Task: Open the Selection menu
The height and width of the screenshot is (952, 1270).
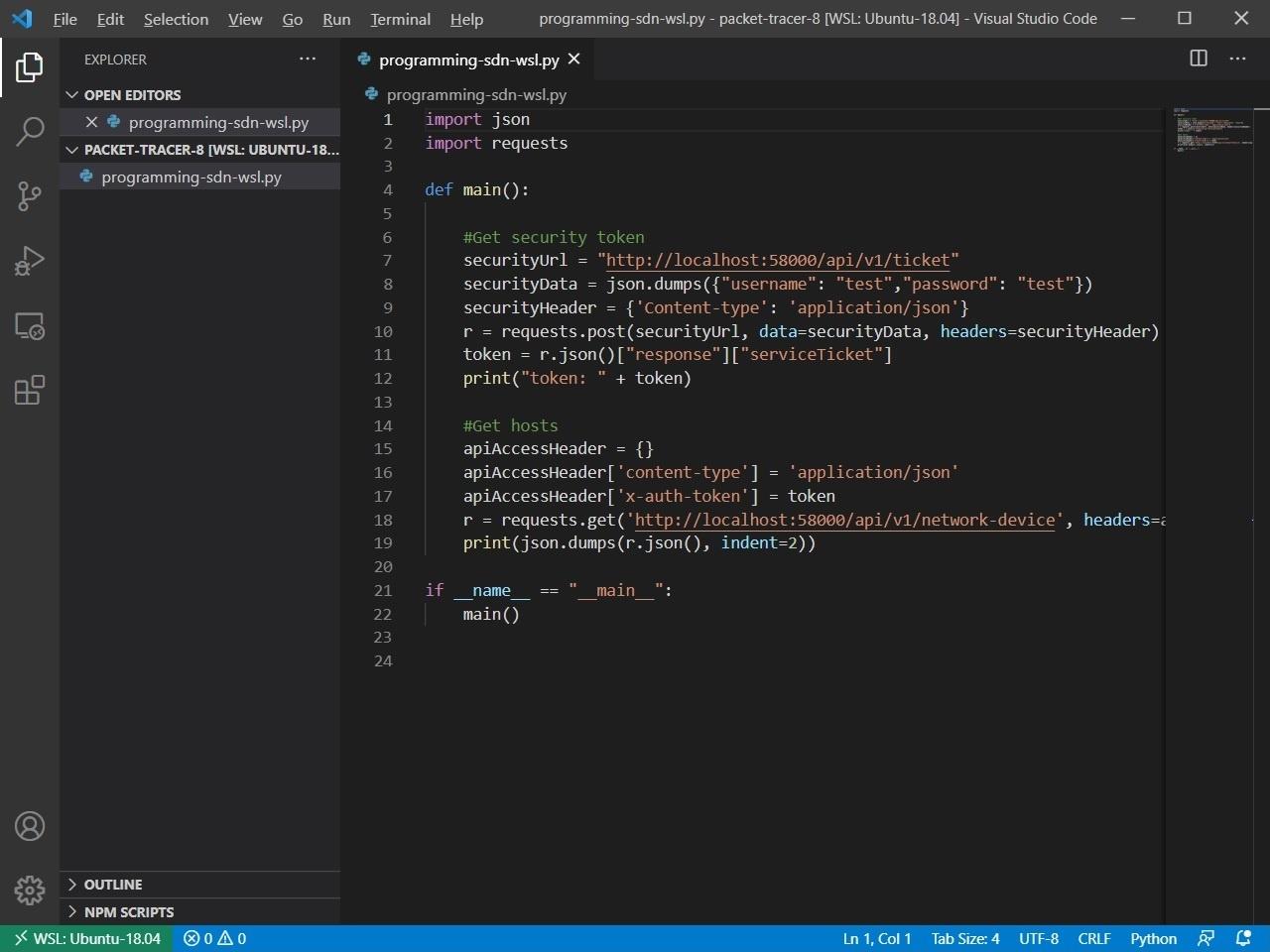Action: (176, 19)
